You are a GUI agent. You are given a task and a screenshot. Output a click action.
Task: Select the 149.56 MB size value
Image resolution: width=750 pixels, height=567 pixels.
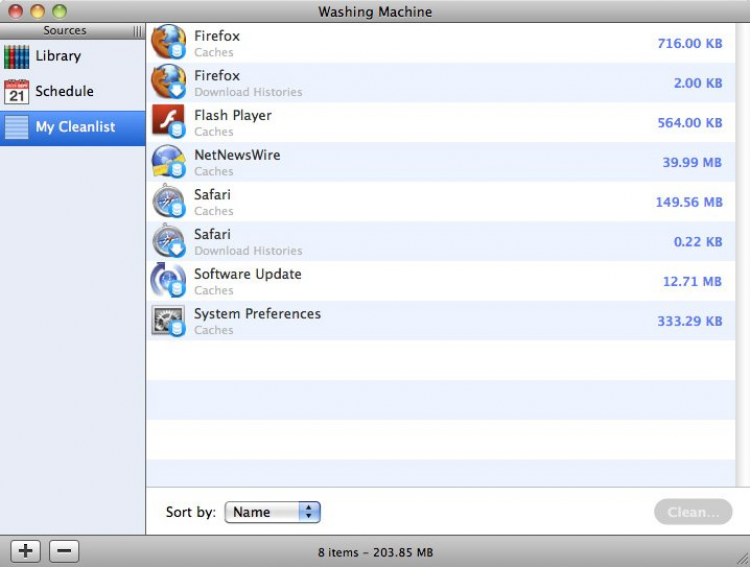point(689,202)
